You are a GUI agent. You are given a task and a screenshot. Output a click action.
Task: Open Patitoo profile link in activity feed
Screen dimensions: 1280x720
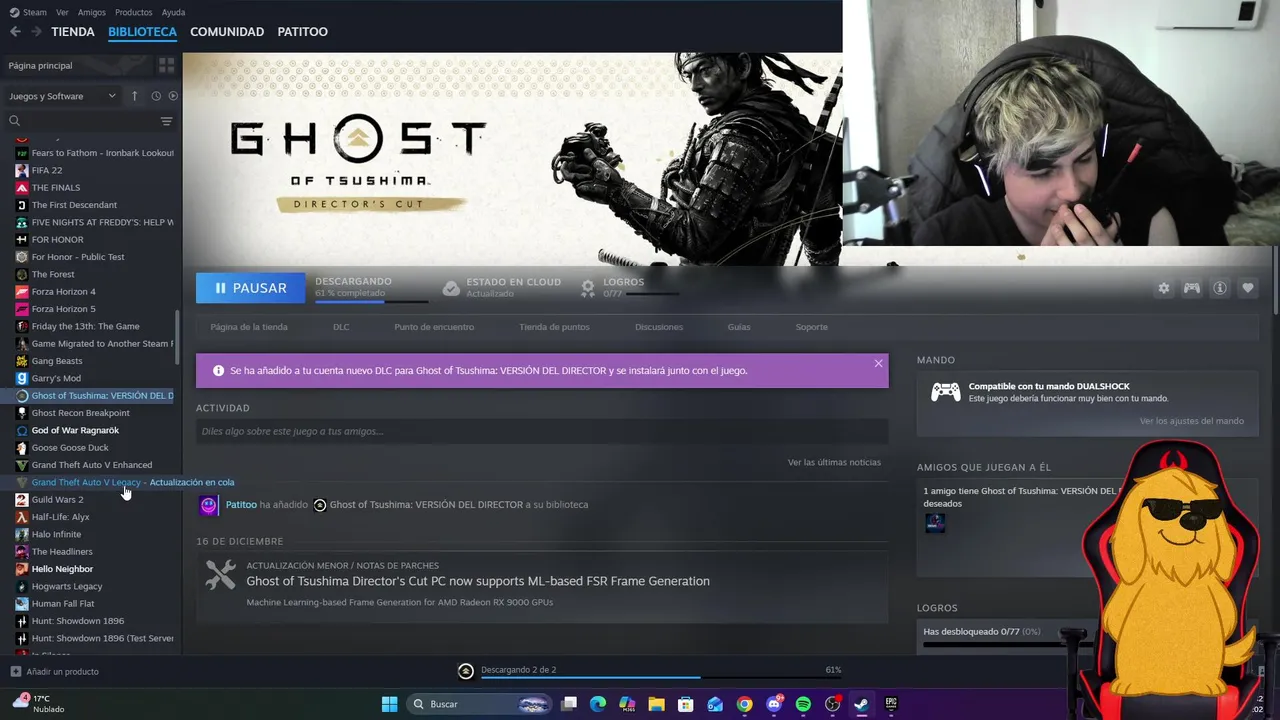tap(241, 505)
